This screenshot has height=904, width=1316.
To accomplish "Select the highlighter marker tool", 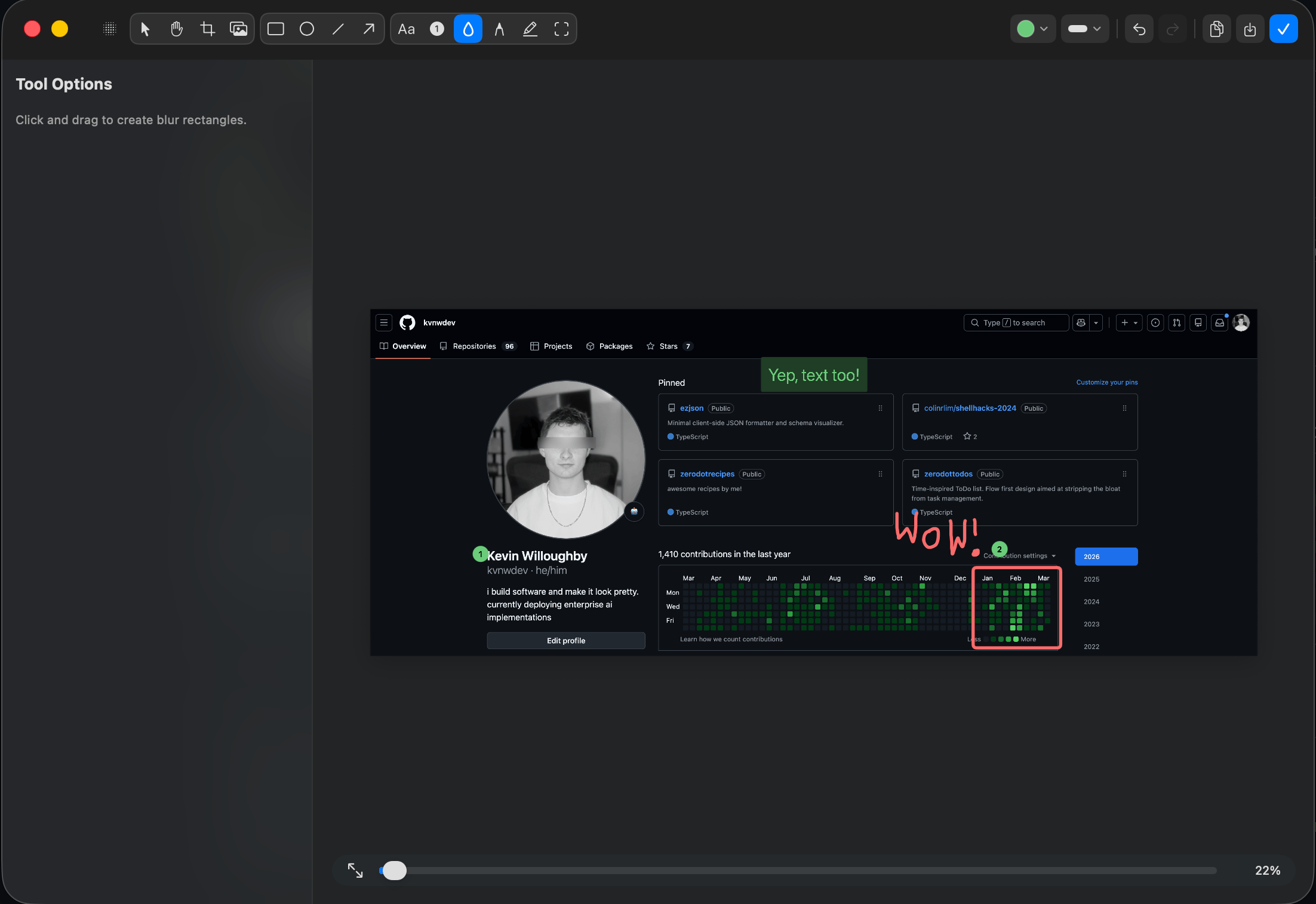I will (x=530, y=29).
